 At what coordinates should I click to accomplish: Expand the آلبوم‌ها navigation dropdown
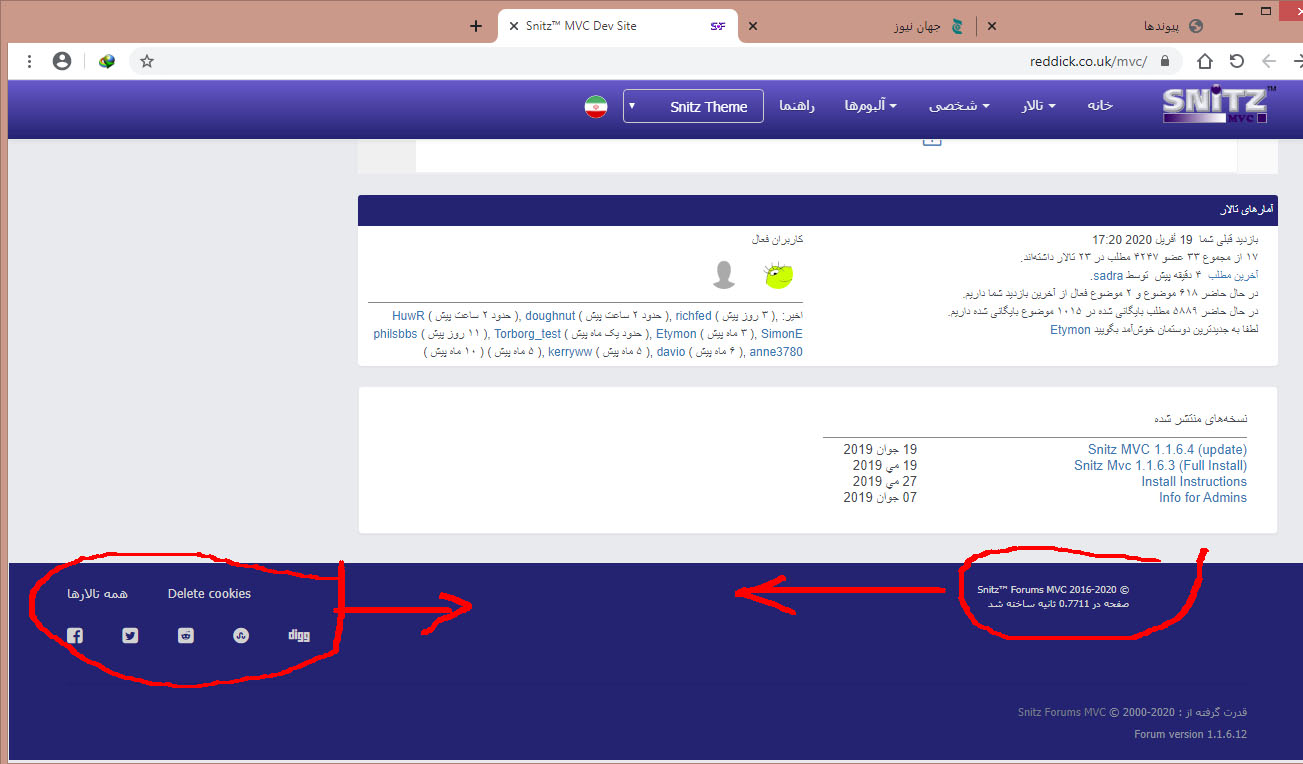(870, 106)
